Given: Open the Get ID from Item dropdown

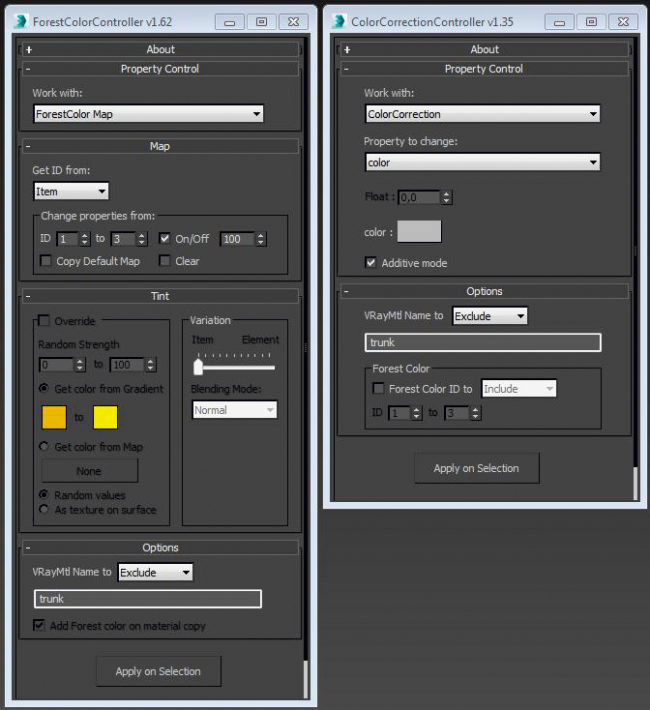Looking at the screenshot, I should tap(71, 192).
